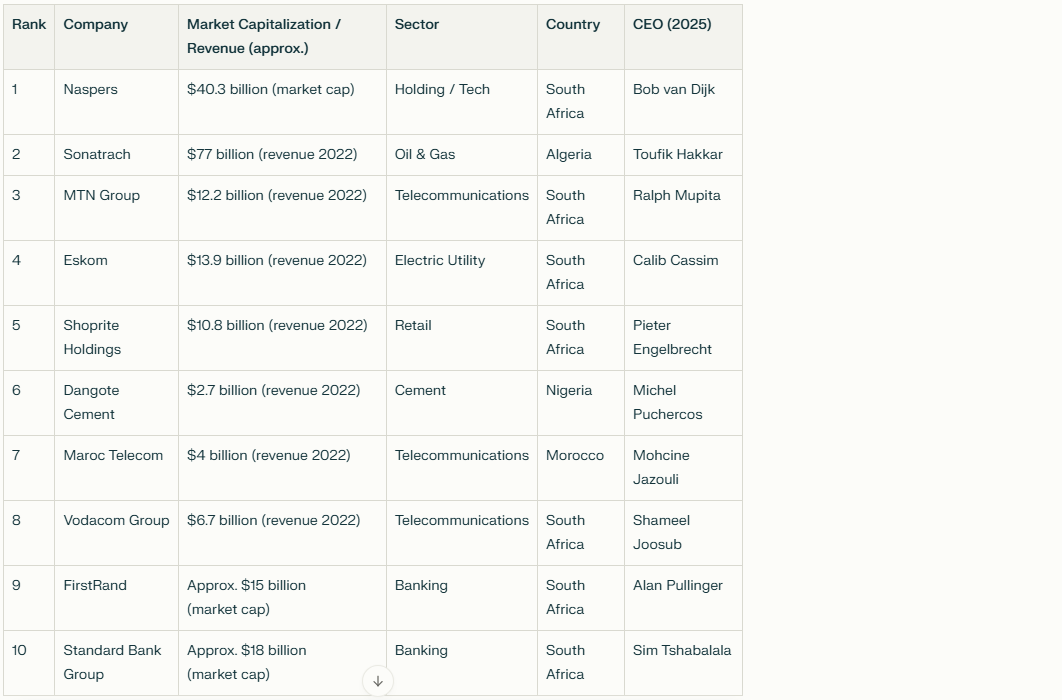Click the $40.3 billion market cap cell
1062x700 pixels.
tap(271, 90)
